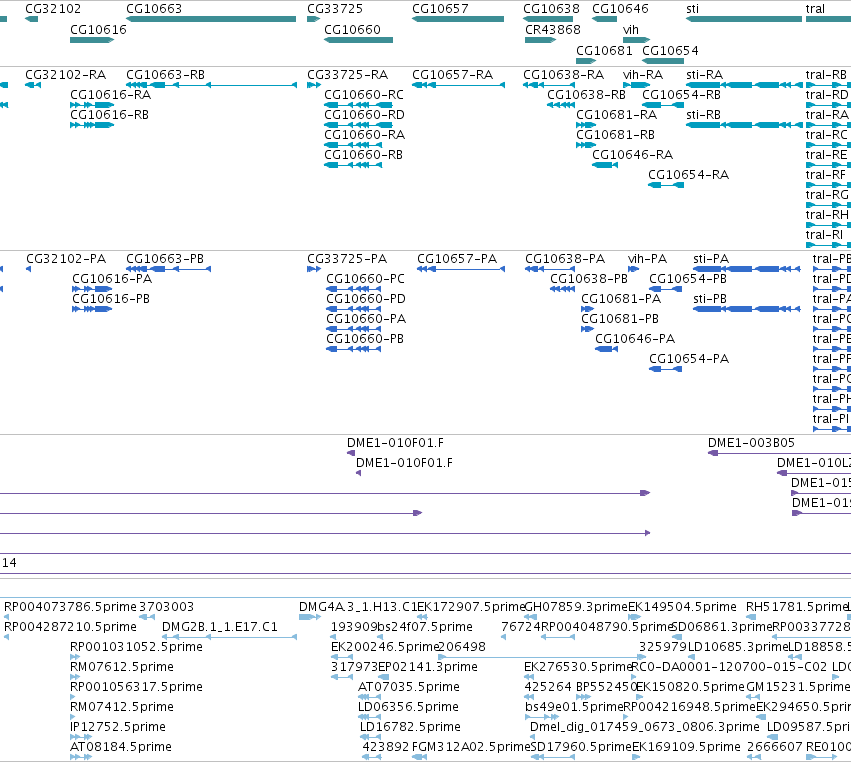Image resolution: width=851 pixels, height=762 pixels.
Task: Click the CG33725 gene label
Action: (335, 9)
